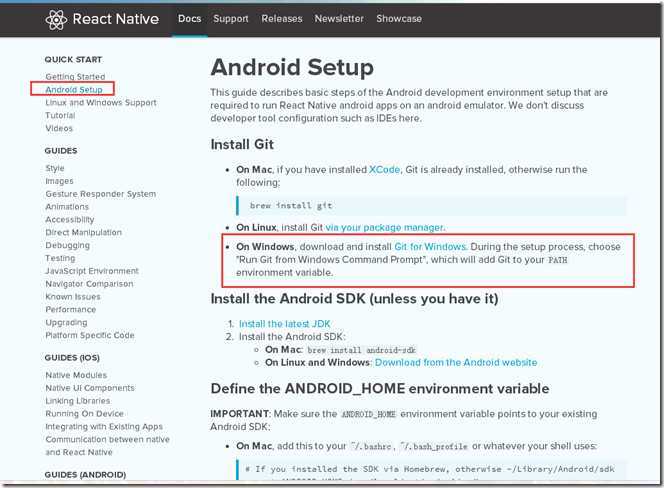The width and height of the screenshot is (664, 488).
Task: Open Direct Manipulation guide
Action: [83, 232]
